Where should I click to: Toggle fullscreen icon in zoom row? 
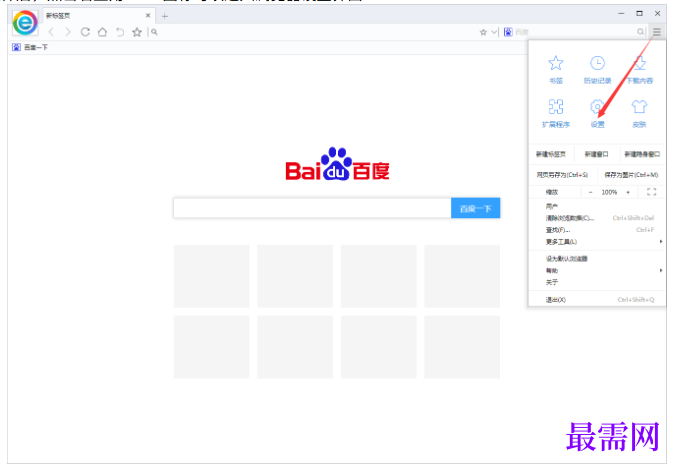click(x=652, y=192)
